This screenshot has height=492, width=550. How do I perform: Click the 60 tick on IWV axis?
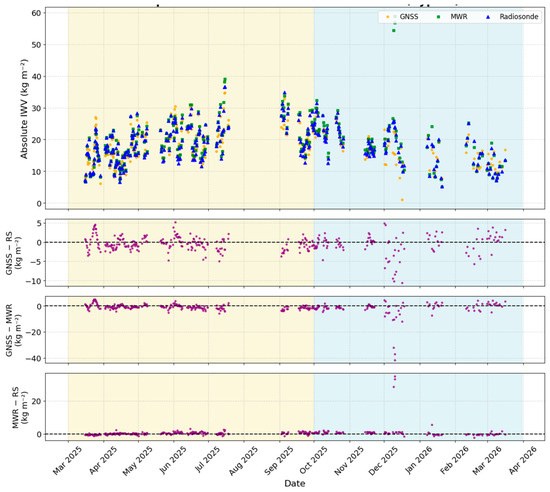(36, 13)
